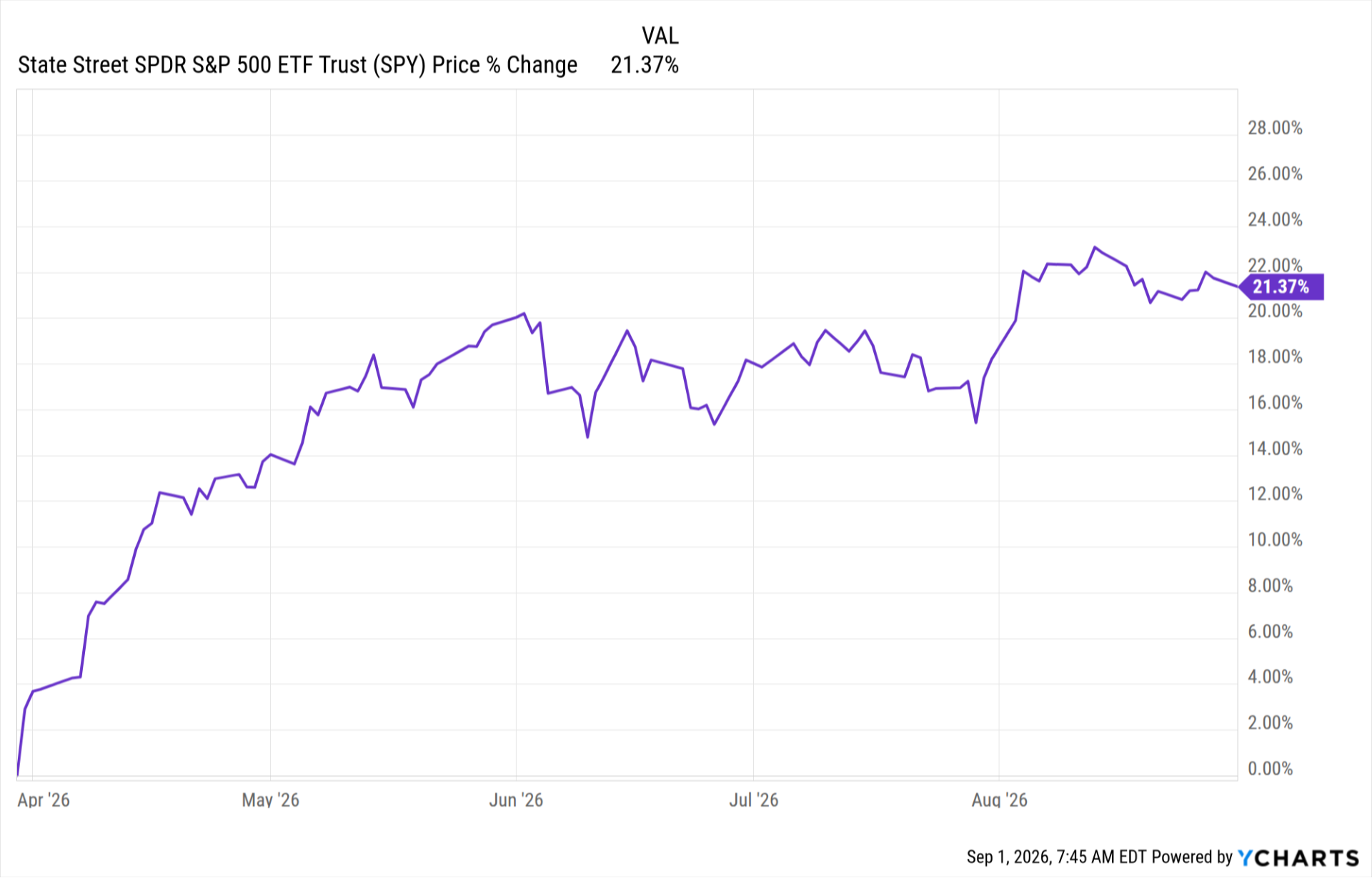Select the May '26 axis label

(x=270, y=799)
